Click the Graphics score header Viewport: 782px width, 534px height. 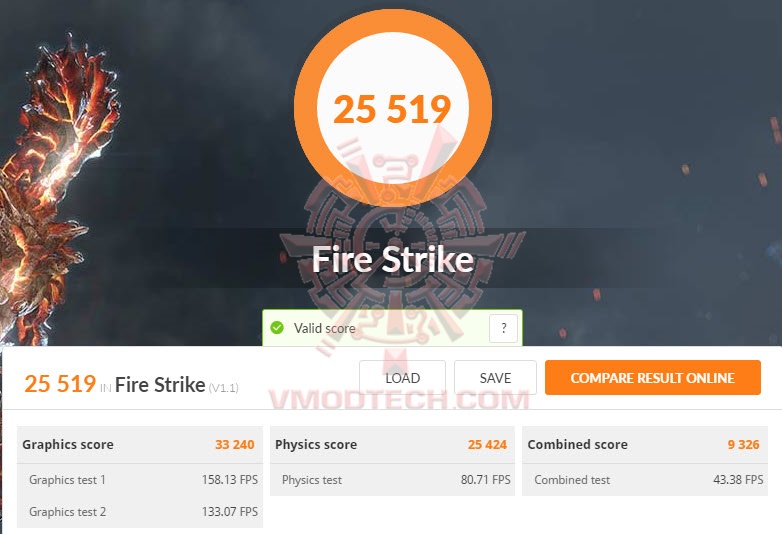point(68,444)
